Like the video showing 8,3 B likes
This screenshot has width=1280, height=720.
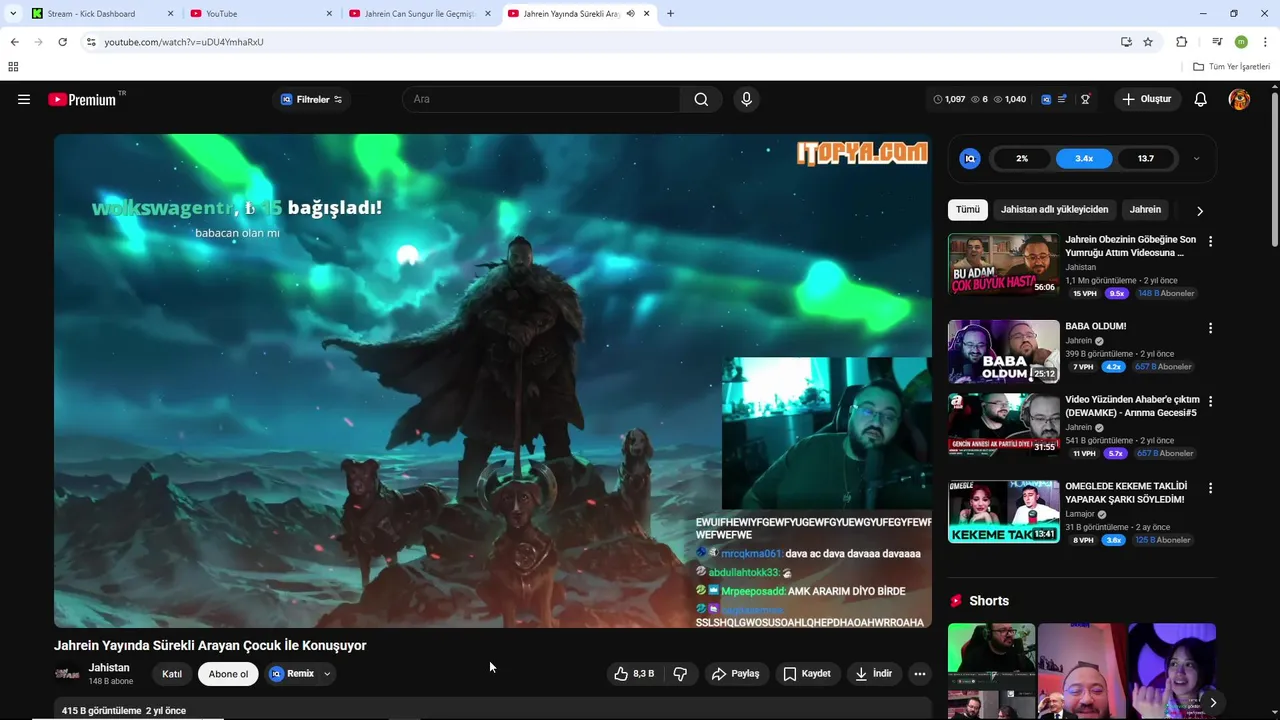(634, 674)
